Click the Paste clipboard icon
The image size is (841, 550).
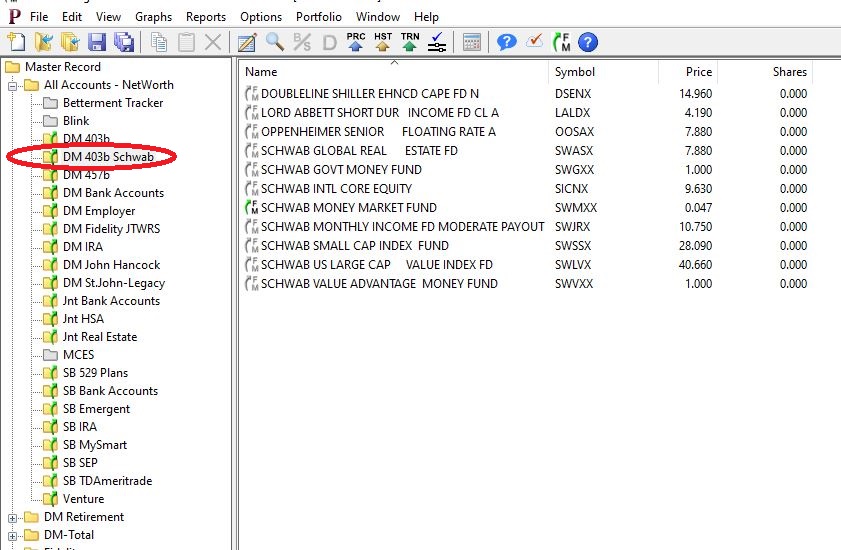(x=186, y=42)
